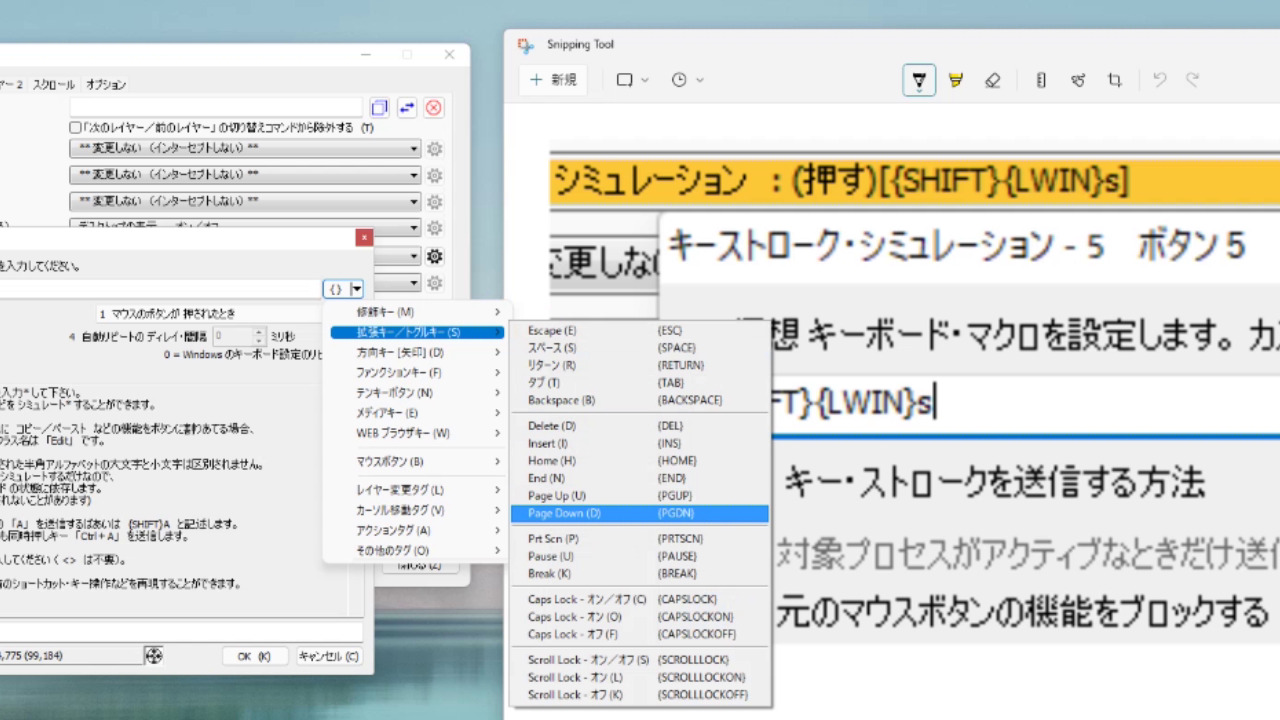This screenshot has width=1280, height=720.
Task: Choose Backspace (B) menu entry
Action: pyautogui.click(x=640, y=400)
